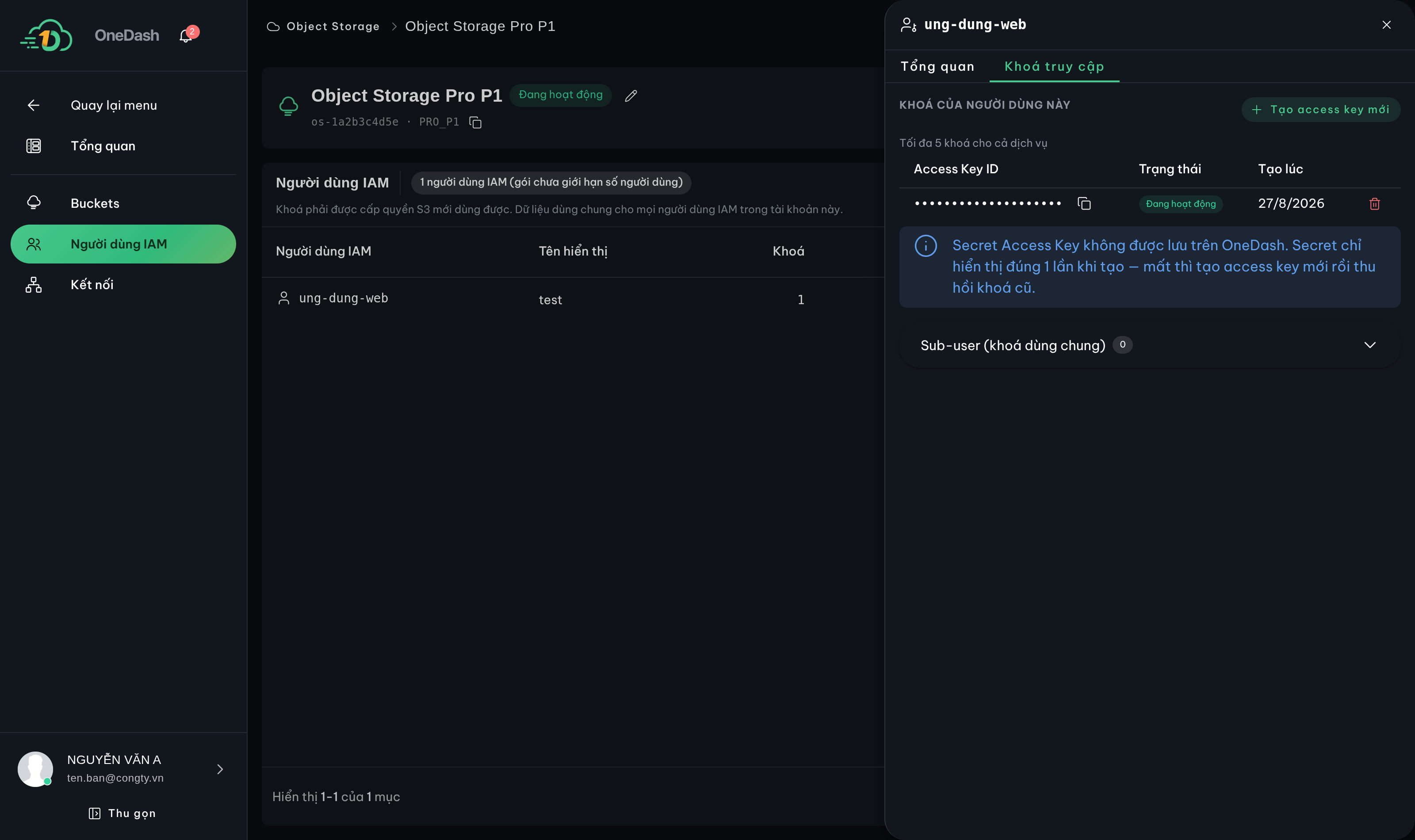Click the user avatar picture
The image size is (1415, 840).
(35, 769)
